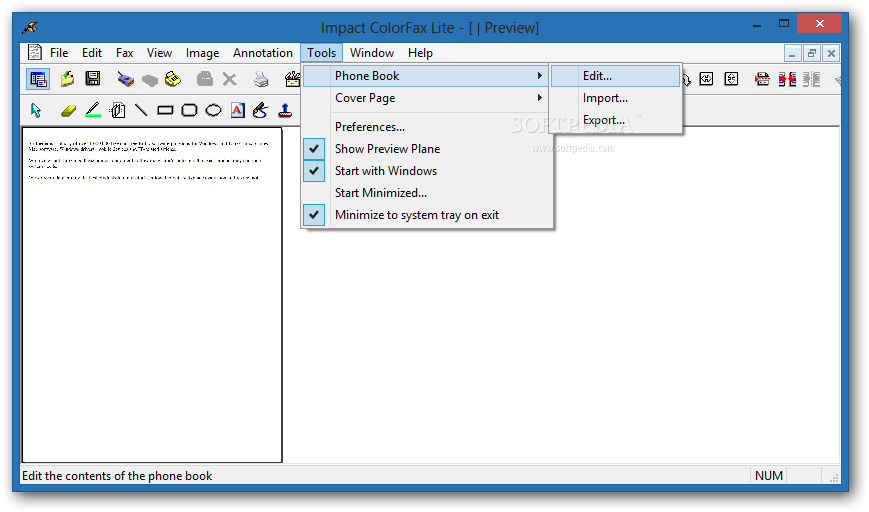The width and height of the screenshot is (869, 512).
Task: Select the text annotation 'A' tool
Action: [x=237, y=110]
